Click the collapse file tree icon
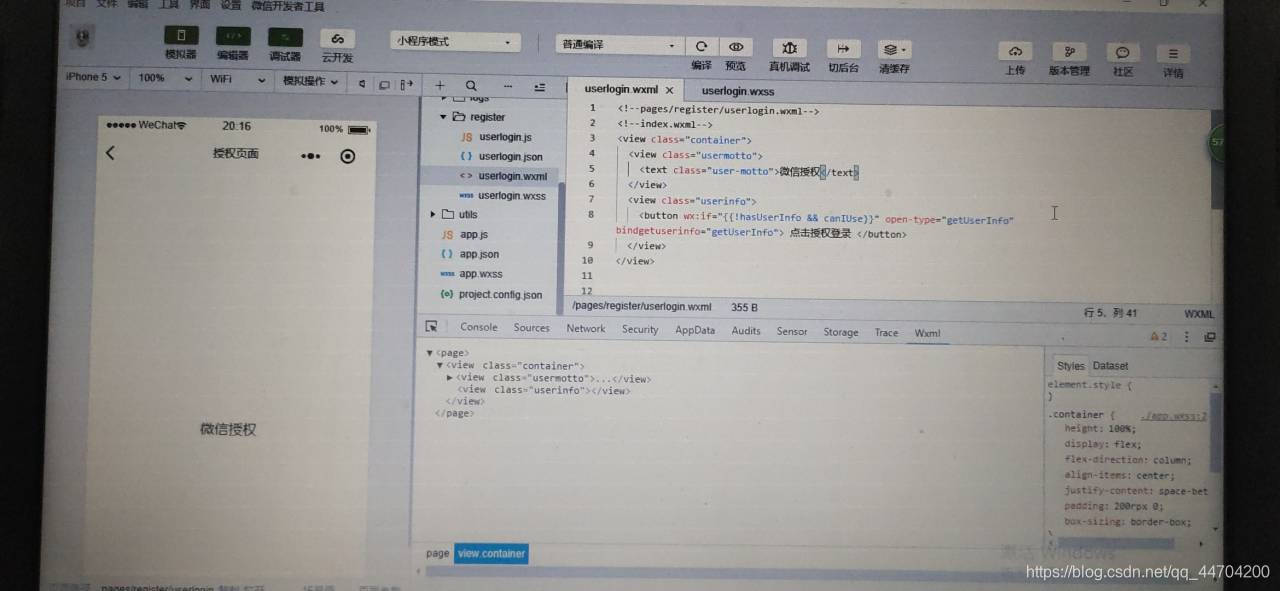 [540, 88]
